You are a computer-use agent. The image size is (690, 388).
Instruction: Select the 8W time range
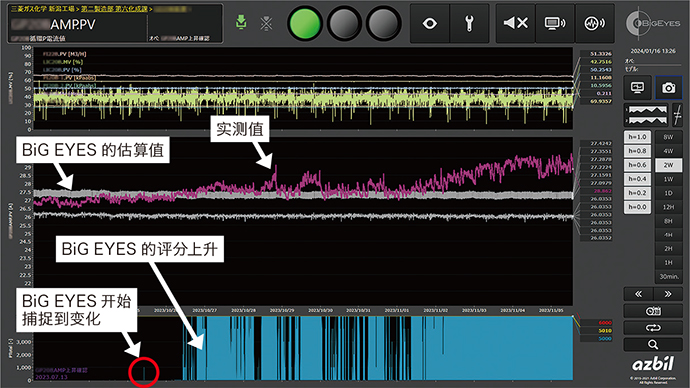[668, 137]
